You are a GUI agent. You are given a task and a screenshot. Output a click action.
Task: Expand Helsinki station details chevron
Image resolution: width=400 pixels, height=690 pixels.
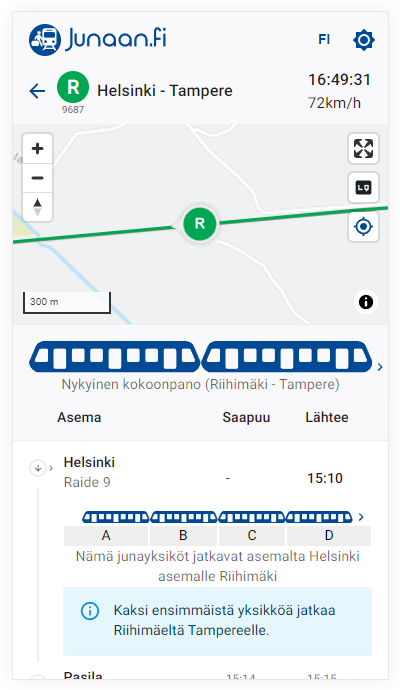tap(51, 468)
